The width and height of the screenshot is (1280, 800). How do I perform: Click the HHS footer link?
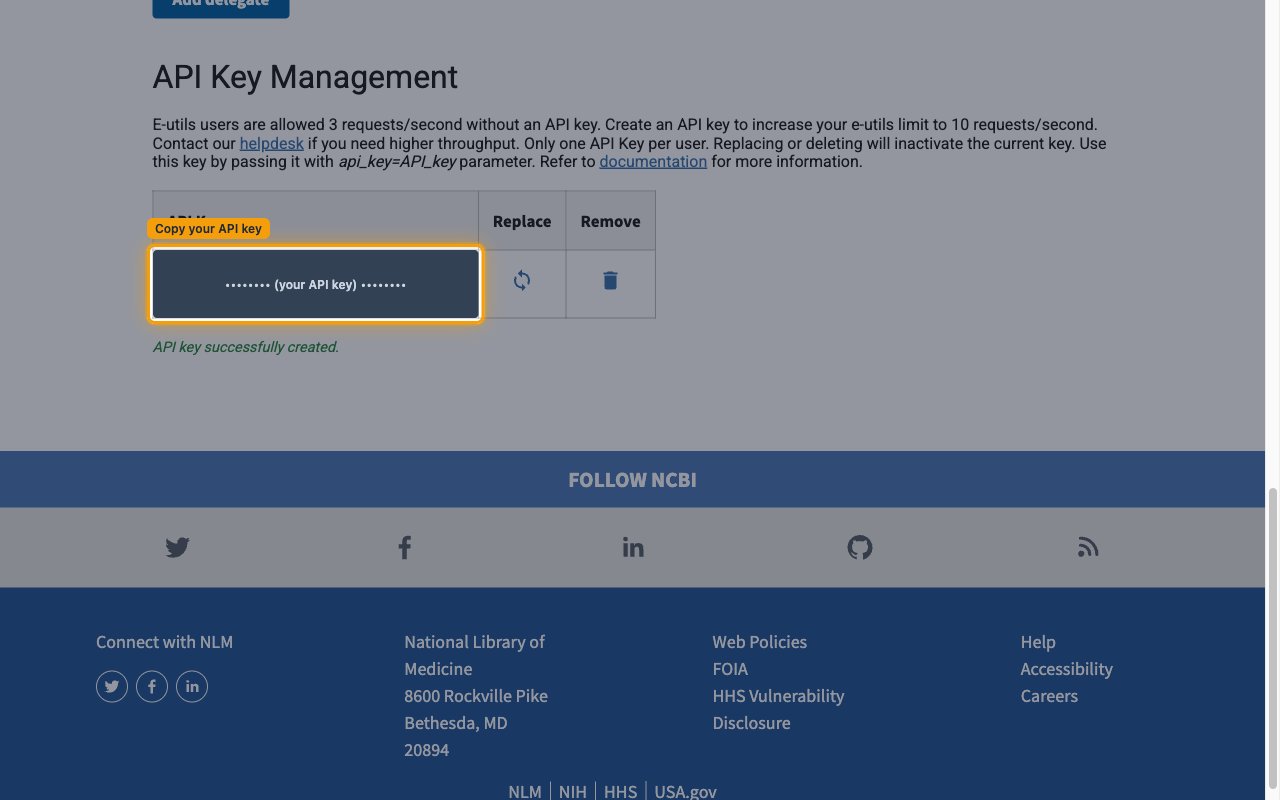pyautogui.click(x=620, y=791)
